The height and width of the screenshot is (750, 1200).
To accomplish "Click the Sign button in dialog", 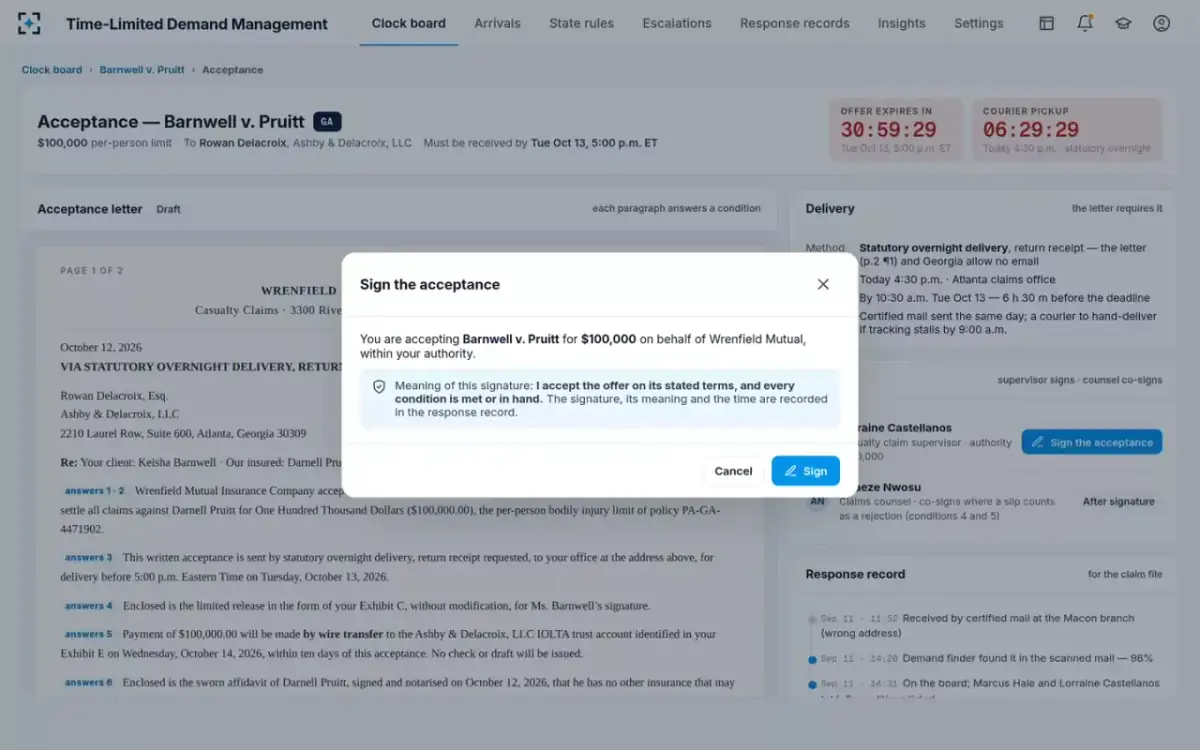I will point(806,471).
